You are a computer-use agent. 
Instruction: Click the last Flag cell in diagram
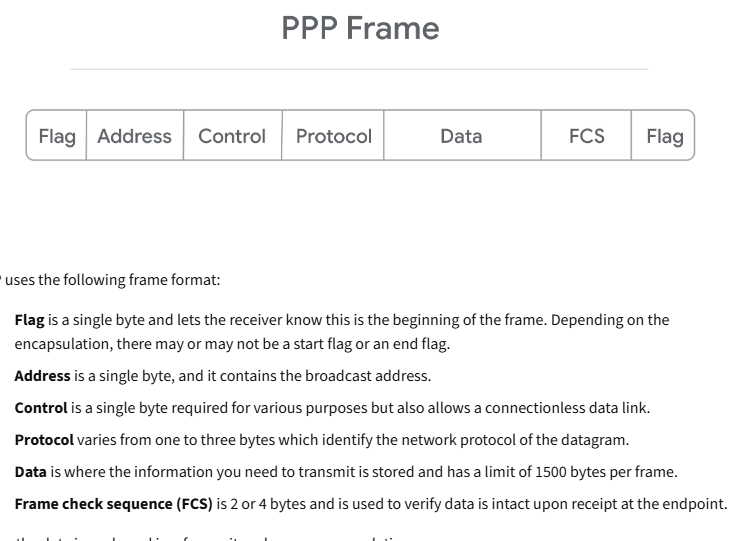coord(663,136)
